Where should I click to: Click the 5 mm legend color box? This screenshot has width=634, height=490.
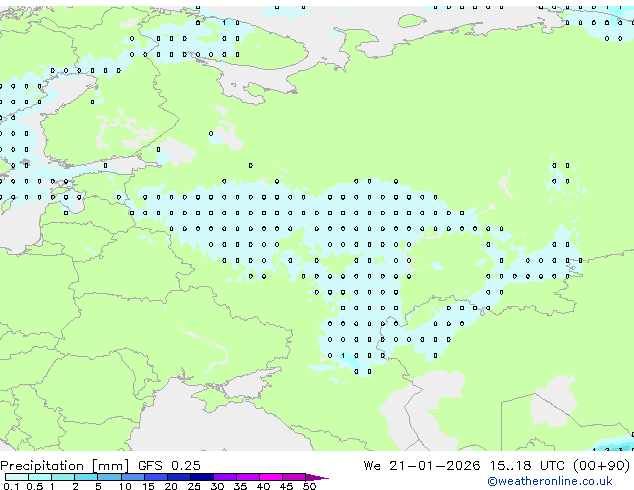(x=110, y=477)
